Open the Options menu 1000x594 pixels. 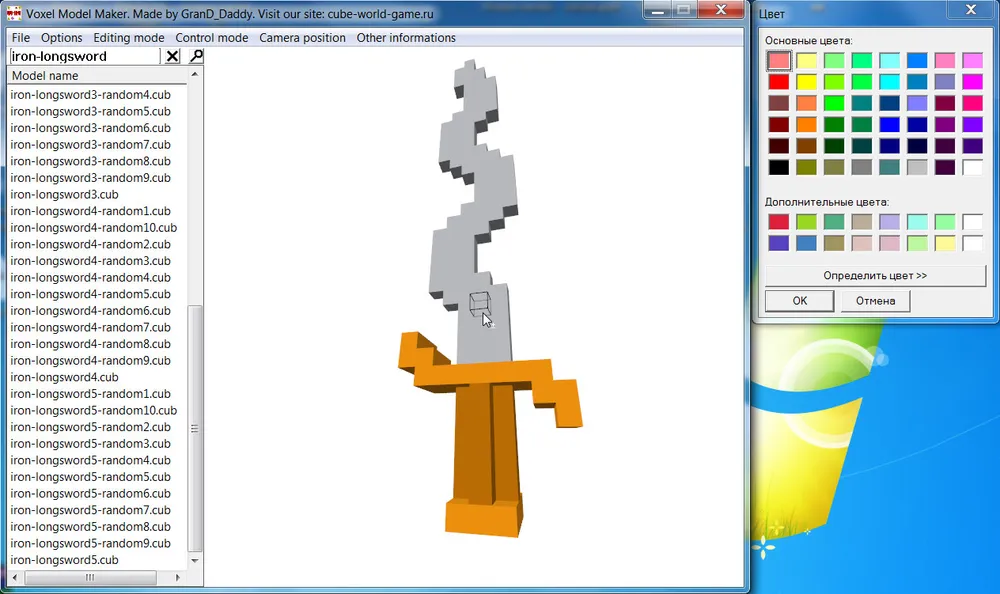[x=62, y=38]
